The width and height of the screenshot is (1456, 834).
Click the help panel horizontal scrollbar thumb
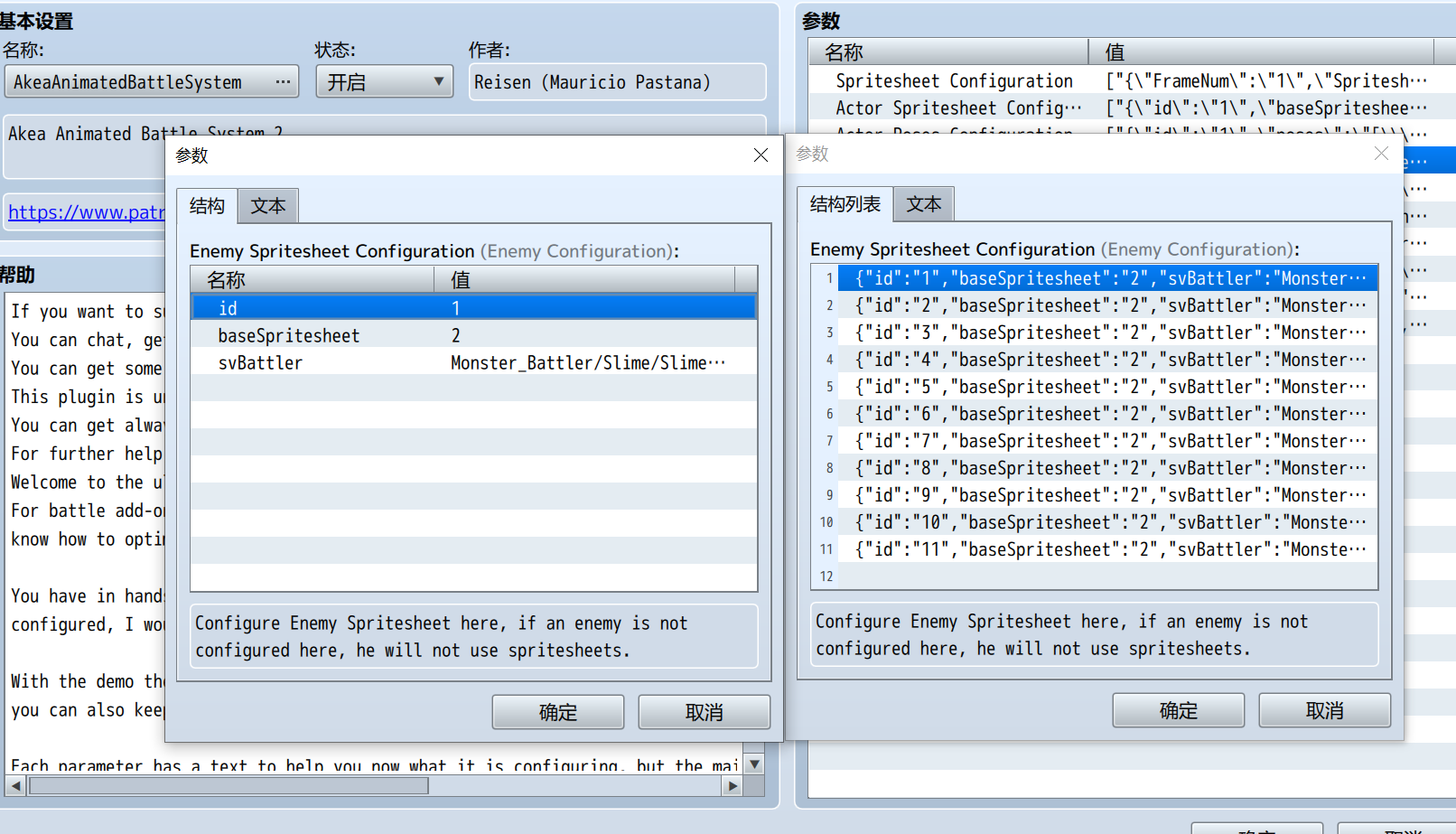pyautogui.click(x=229, y=786)
